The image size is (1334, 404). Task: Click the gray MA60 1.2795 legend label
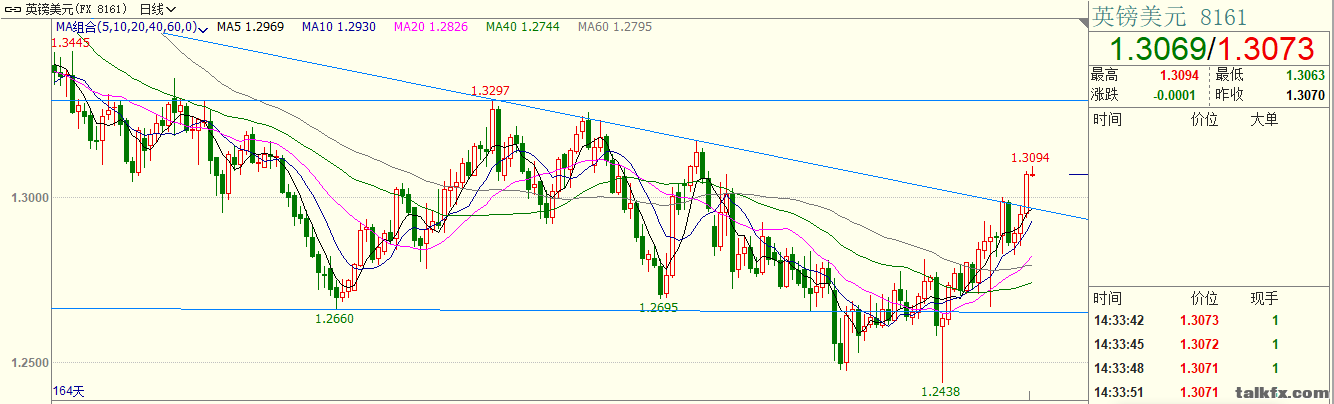coord(614,28)
